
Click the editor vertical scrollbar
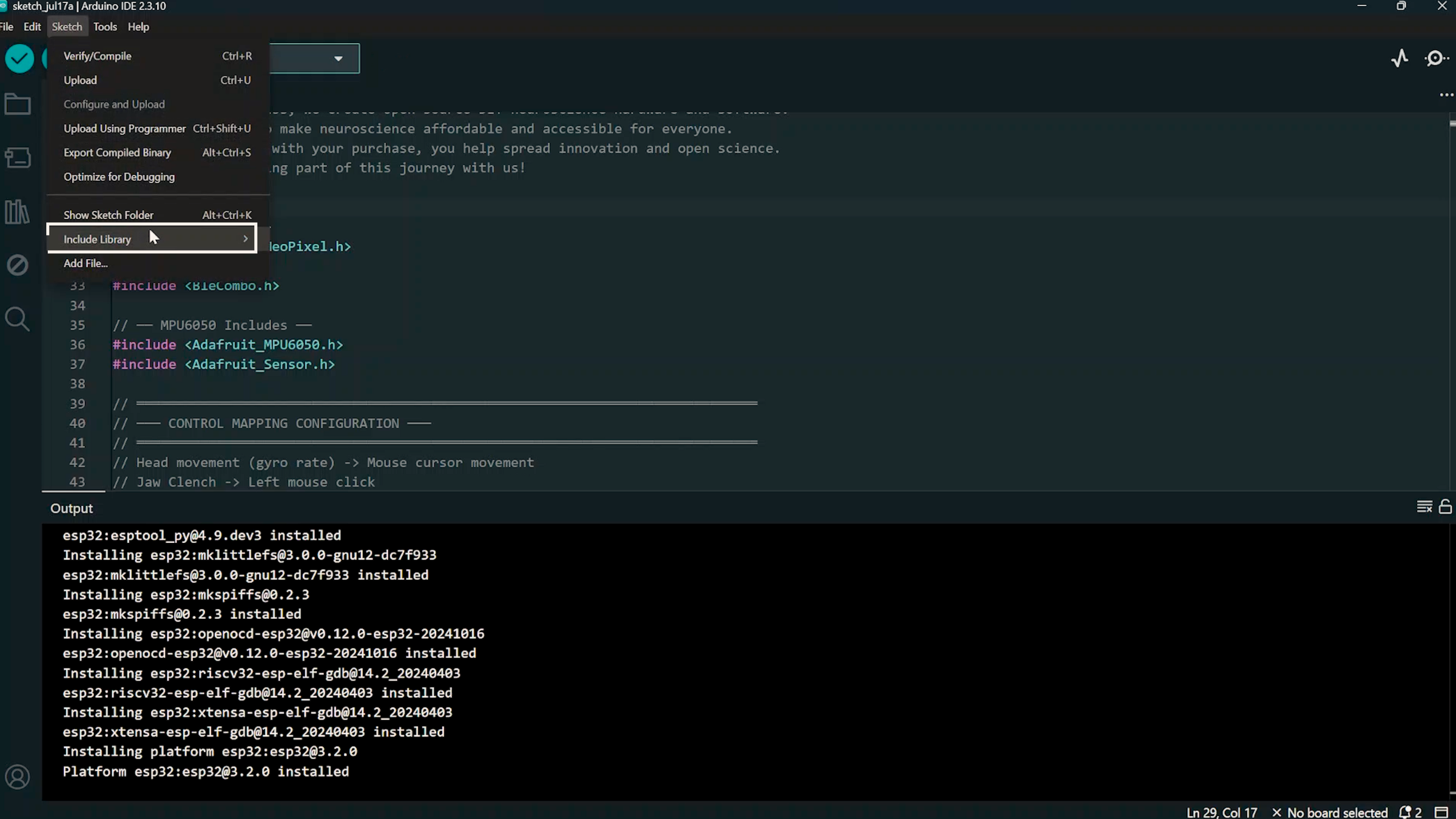click(x=1452, y=300)
